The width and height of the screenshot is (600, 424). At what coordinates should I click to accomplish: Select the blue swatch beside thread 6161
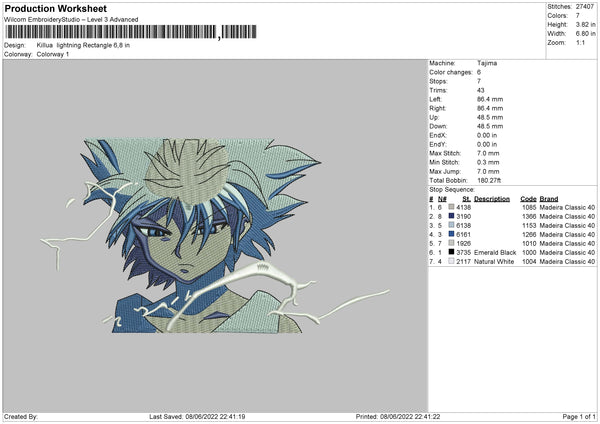[x=451, y=234]
